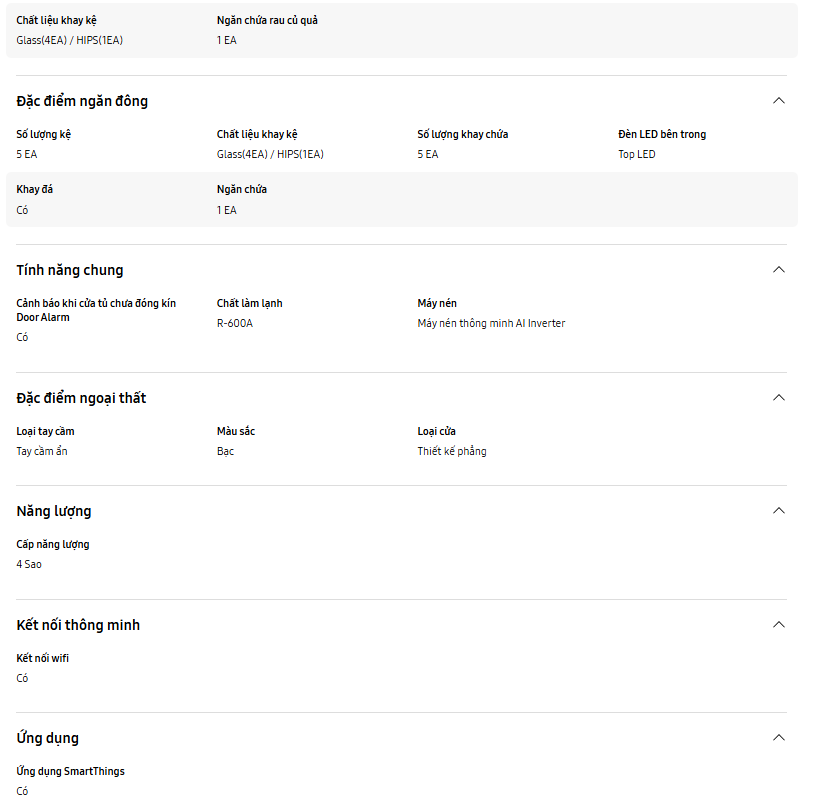
Task: Collapse the Đặc điểm ngoại thất chevron
Action: tap(778, 398)
